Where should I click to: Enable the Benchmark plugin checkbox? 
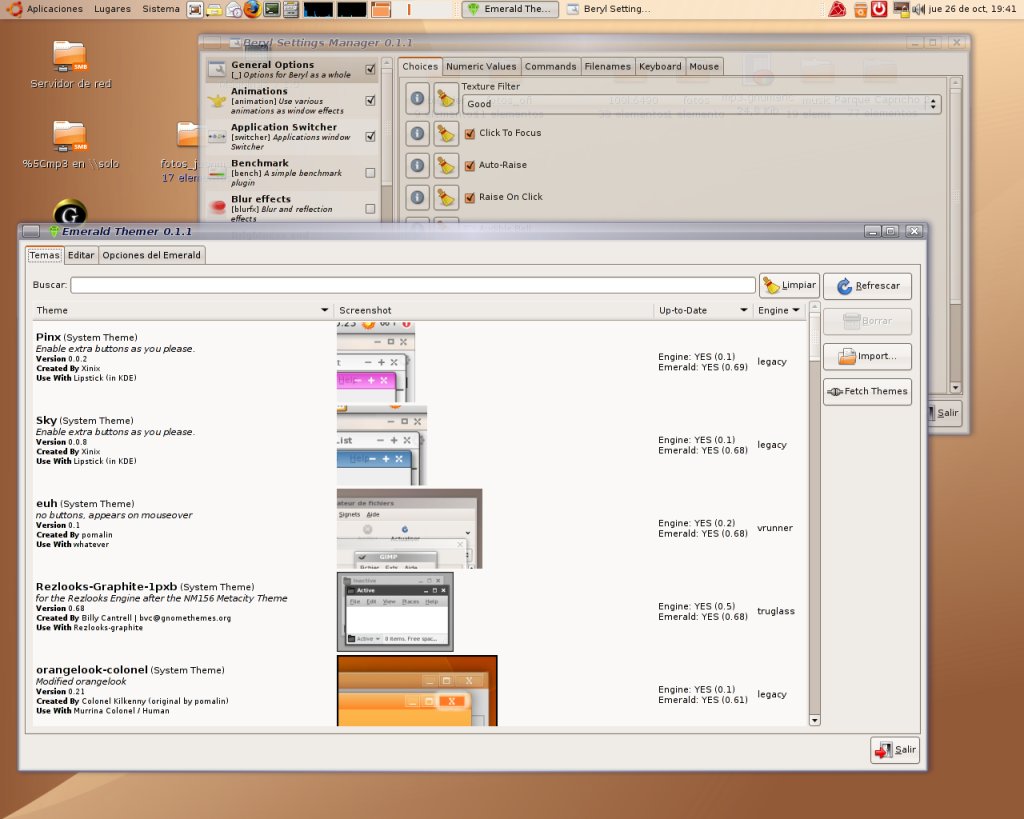(370, 173)
